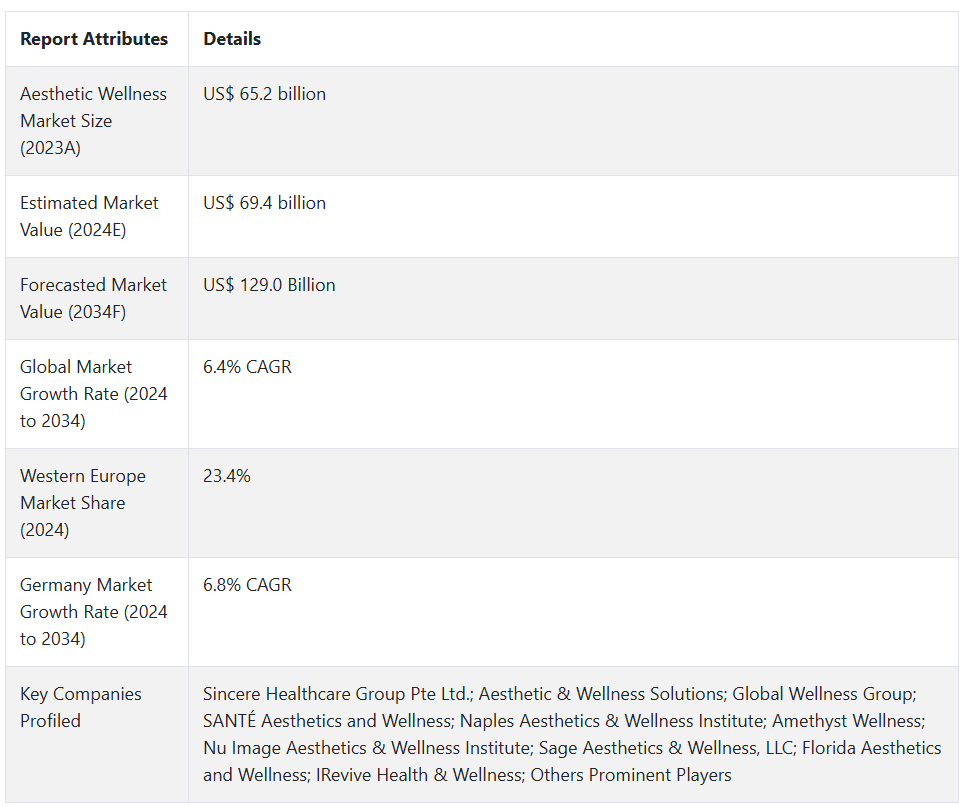Click the Others Prominent Players text

(631, 775)
